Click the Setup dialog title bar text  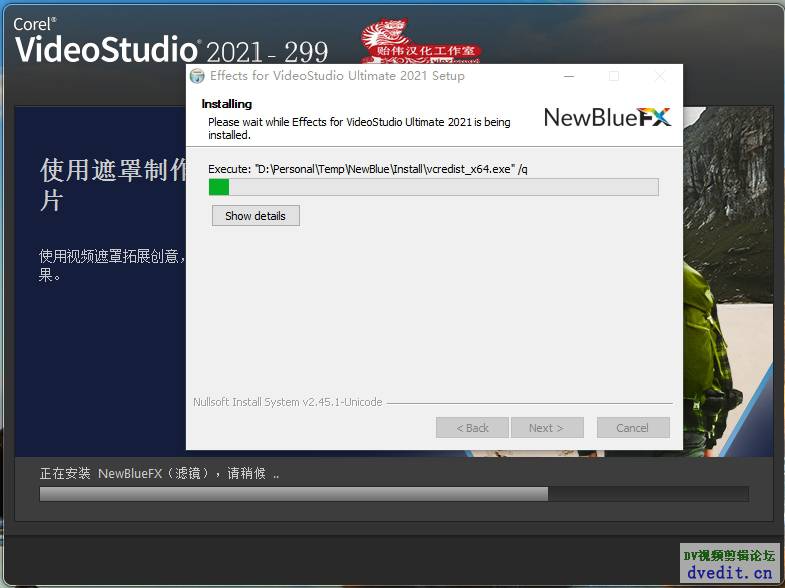point(337,76)
